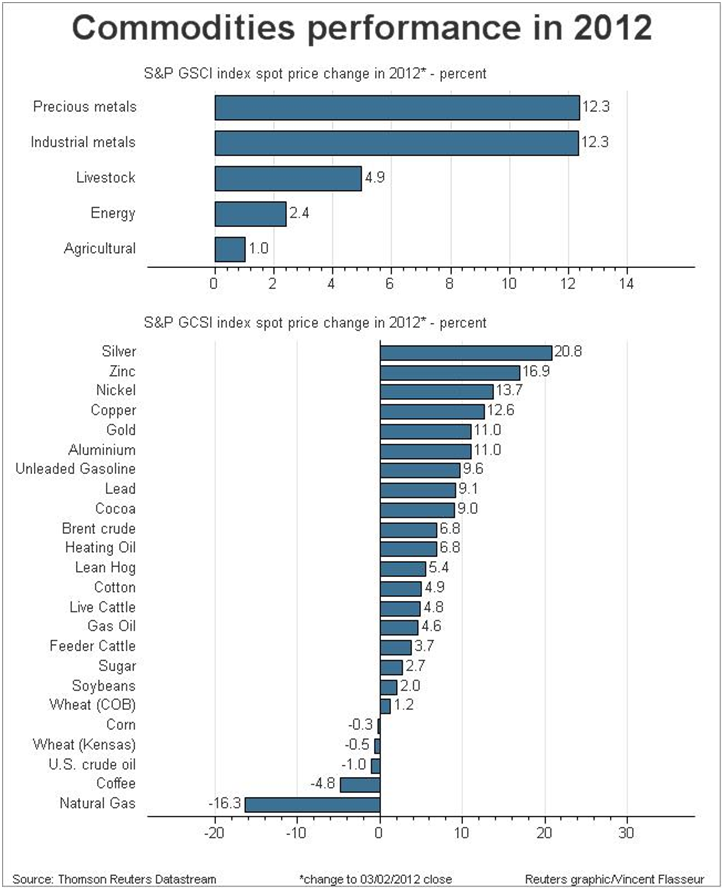Click the Natural Gas negative bar

pos(312,804)
